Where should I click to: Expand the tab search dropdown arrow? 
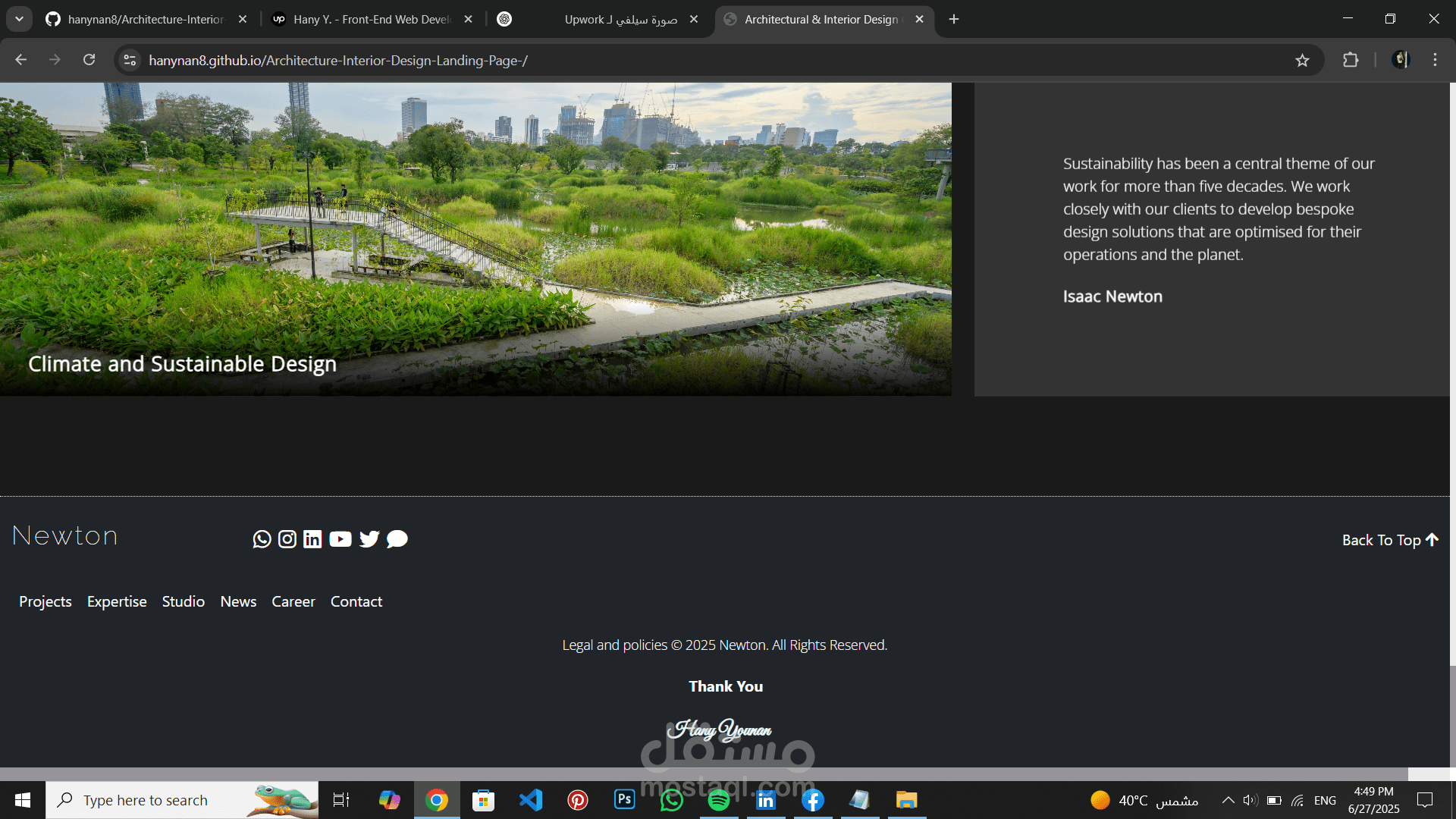click(19, 19)
